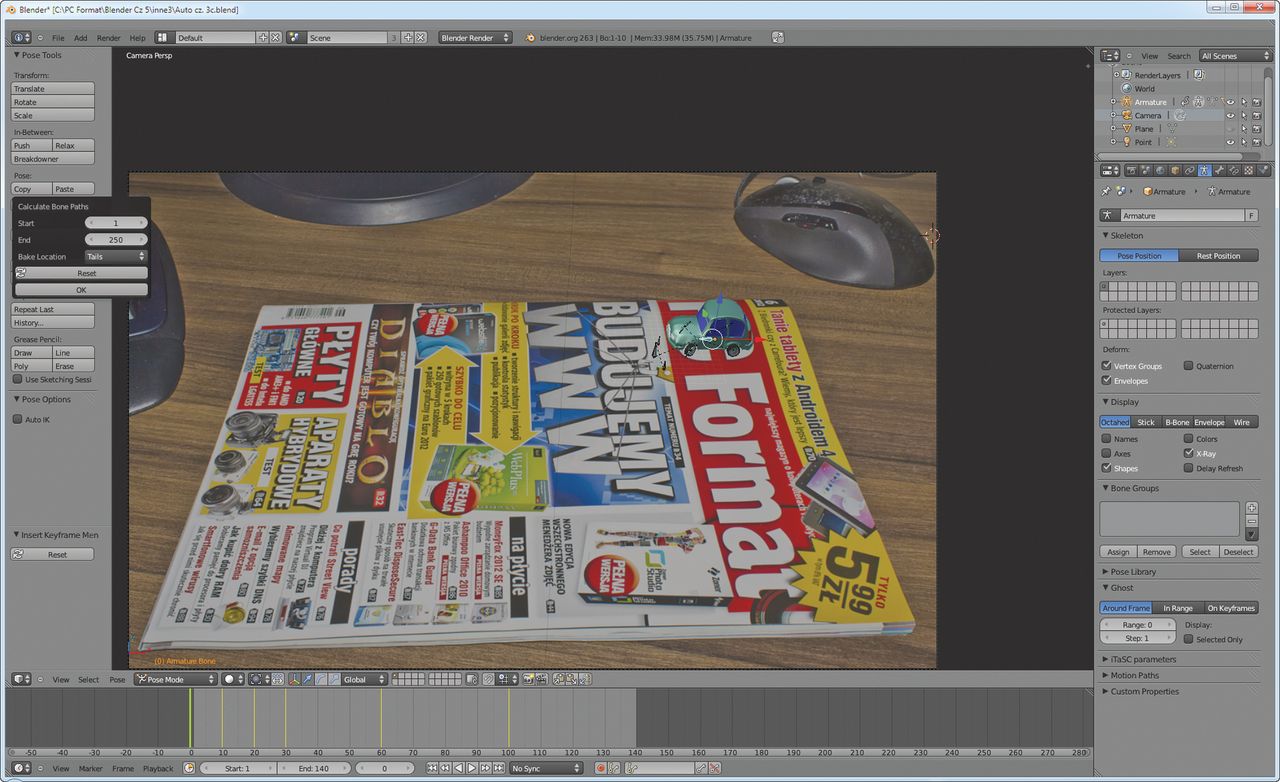Toggle Camera visibility eye in outliner
The height and width of the screenshot is (782, 1280).
(x=1231, y=115)
